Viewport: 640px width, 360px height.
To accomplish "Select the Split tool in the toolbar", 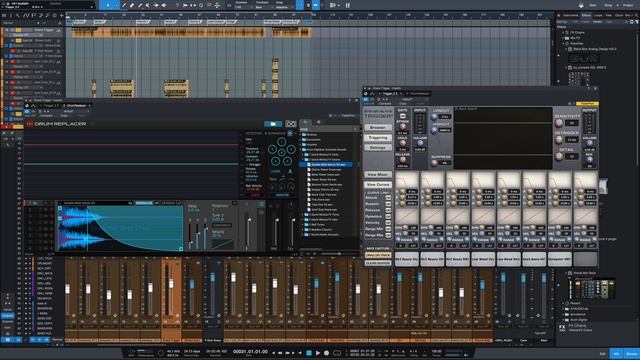I will point(124,5).
